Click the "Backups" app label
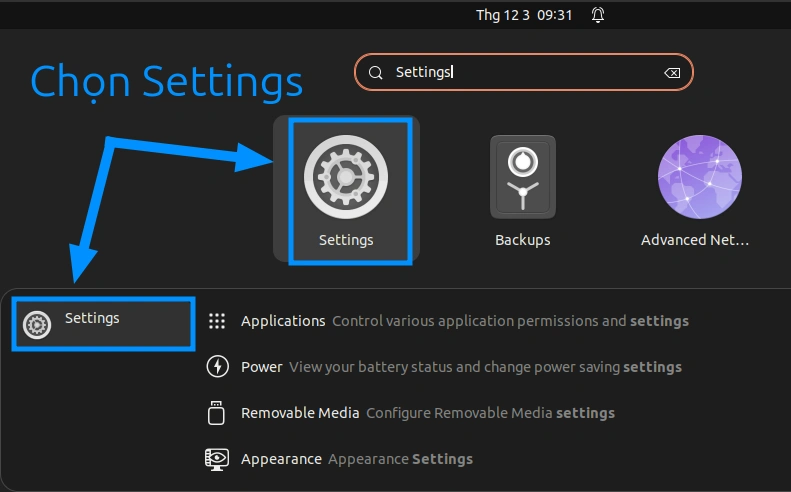The image size is (791, 492). click(x=522, y=240)
